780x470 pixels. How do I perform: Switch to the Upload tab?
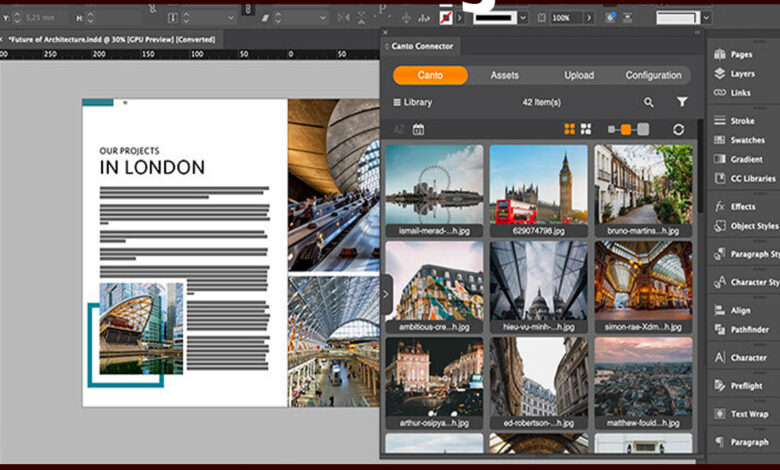tap(578, 75)
